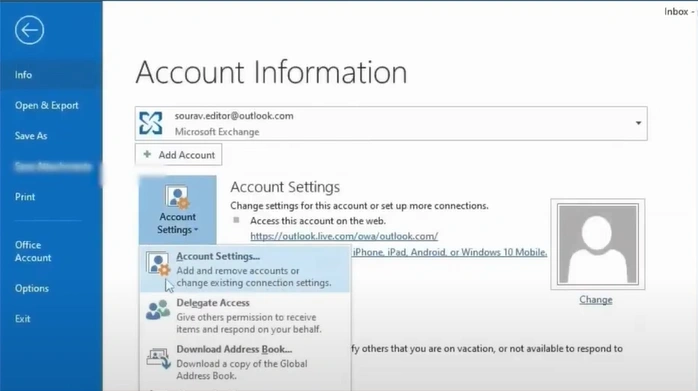698x391 pixels.
Task: Click Exit in the sidebar
Action: 23,319
